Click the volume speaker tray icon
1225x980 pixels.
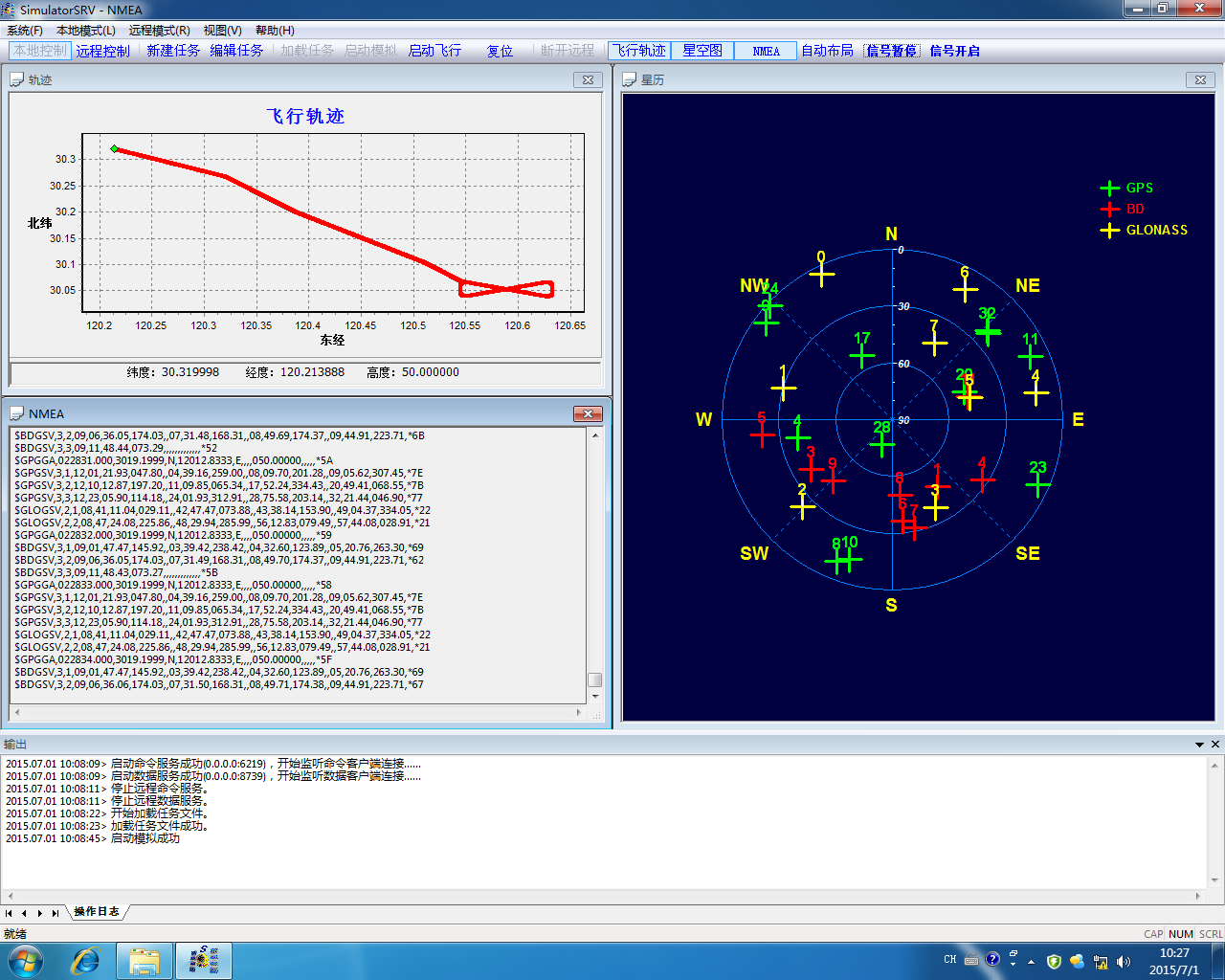click(1124, 962)
